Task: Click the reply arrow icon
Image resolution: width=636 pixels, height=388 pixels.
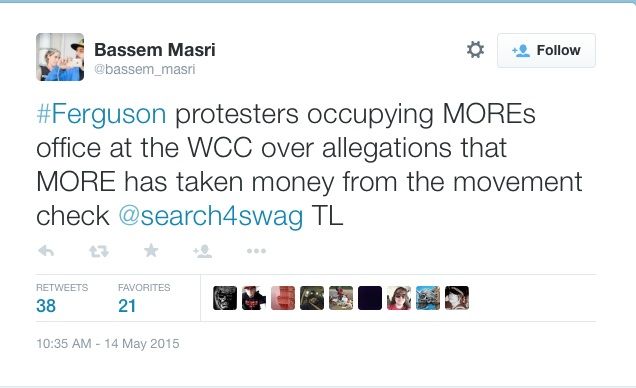Action: pyautogui.click(x=46, y=251)
